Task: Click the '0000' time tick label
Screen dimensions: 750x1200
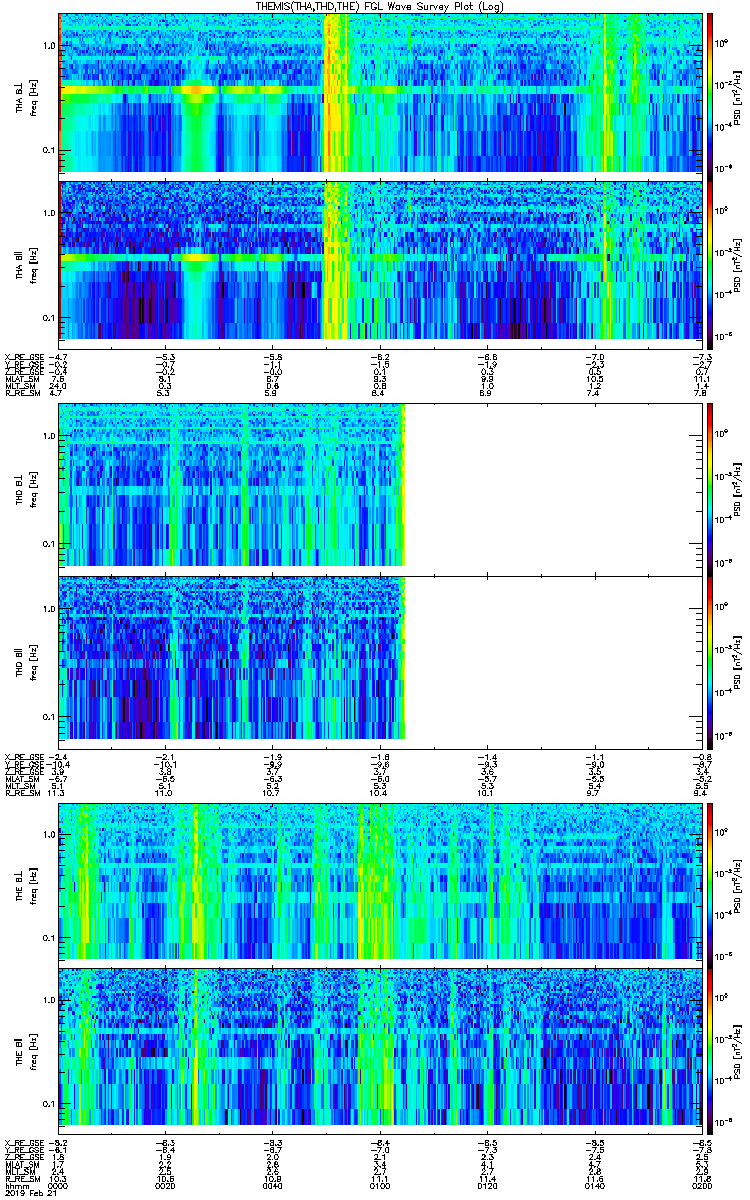Action: pyautogui.click(x=58, y=1187)
